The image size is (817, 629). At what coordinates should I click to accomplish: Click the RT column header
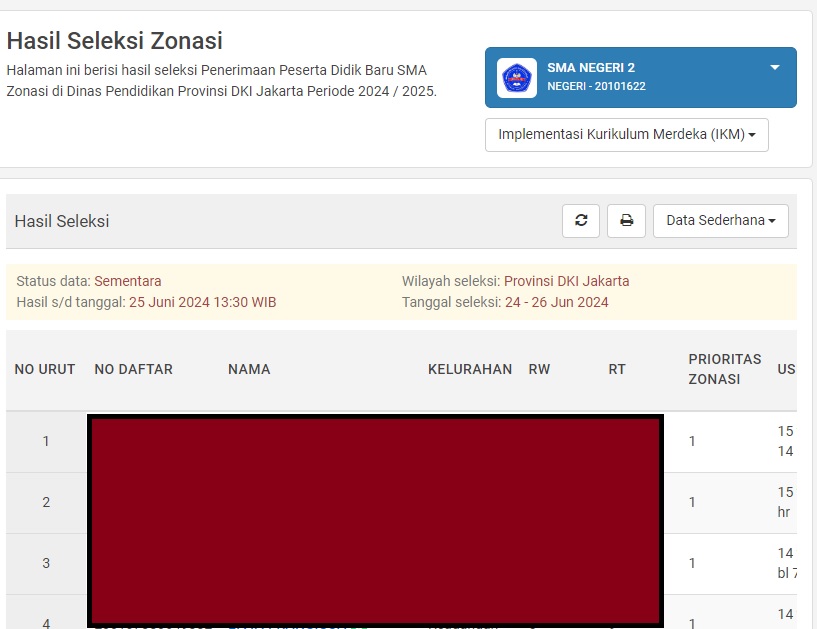617,369
